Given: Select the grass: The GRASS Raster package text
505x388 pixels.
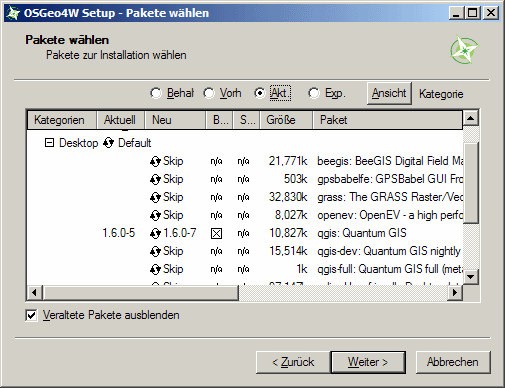Looking at the screenshot, I should [x=390, y=197].
